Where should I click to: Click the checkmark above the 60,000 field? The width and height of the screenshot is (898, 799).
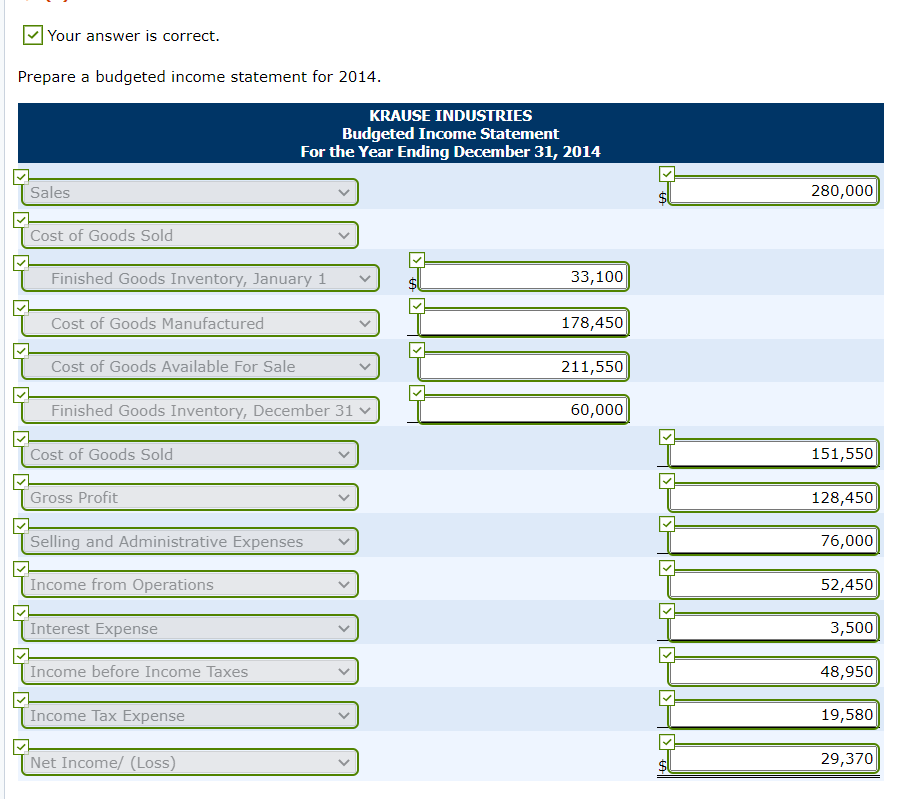point(417,393)
